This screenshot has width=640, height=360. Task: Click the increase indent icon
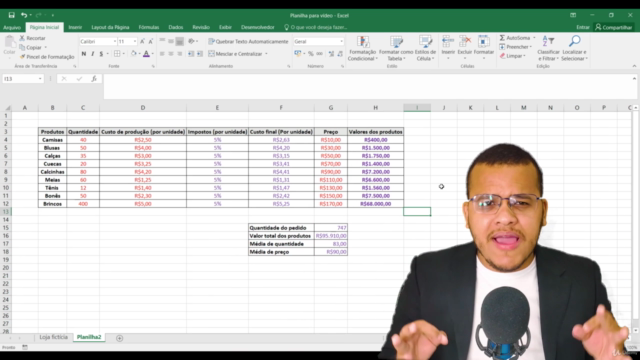(x=200, y=53)
